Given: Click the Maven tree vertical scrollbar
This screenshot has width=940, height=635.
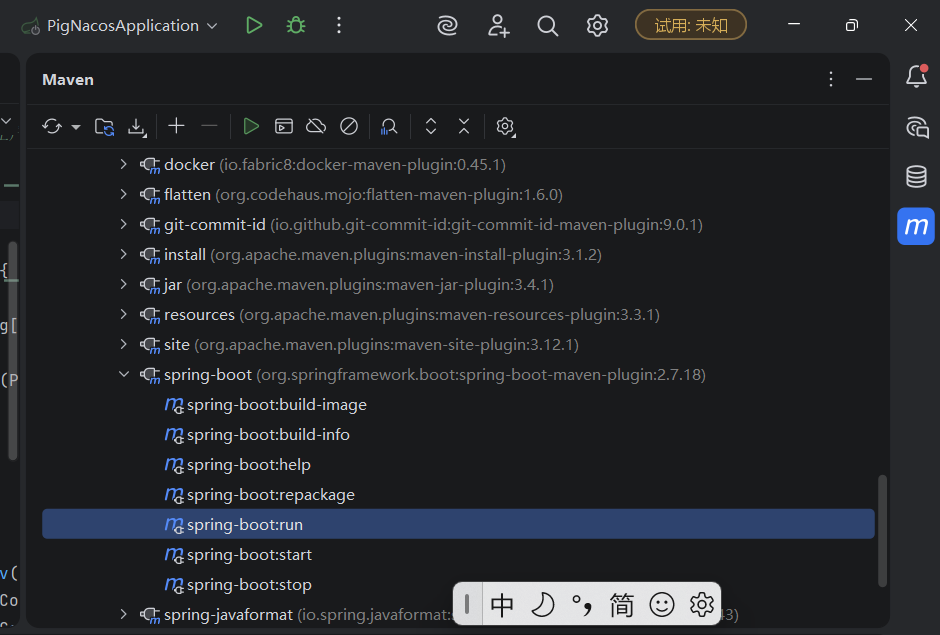Looking at the screenshot, I should 882,531.
